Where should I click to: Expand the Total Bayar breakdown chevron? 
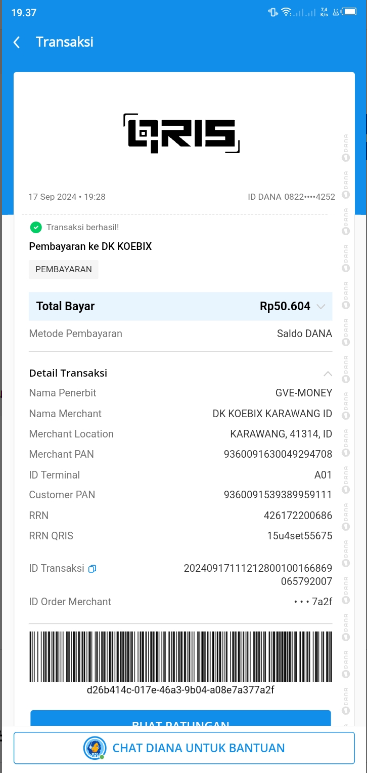coord(321,307)
